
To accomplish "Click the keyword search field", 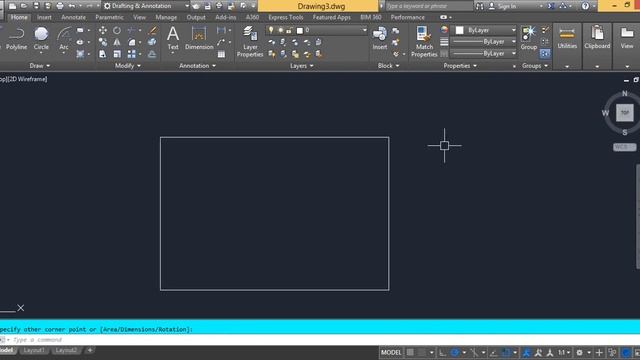I will click(x=429, y=6).
